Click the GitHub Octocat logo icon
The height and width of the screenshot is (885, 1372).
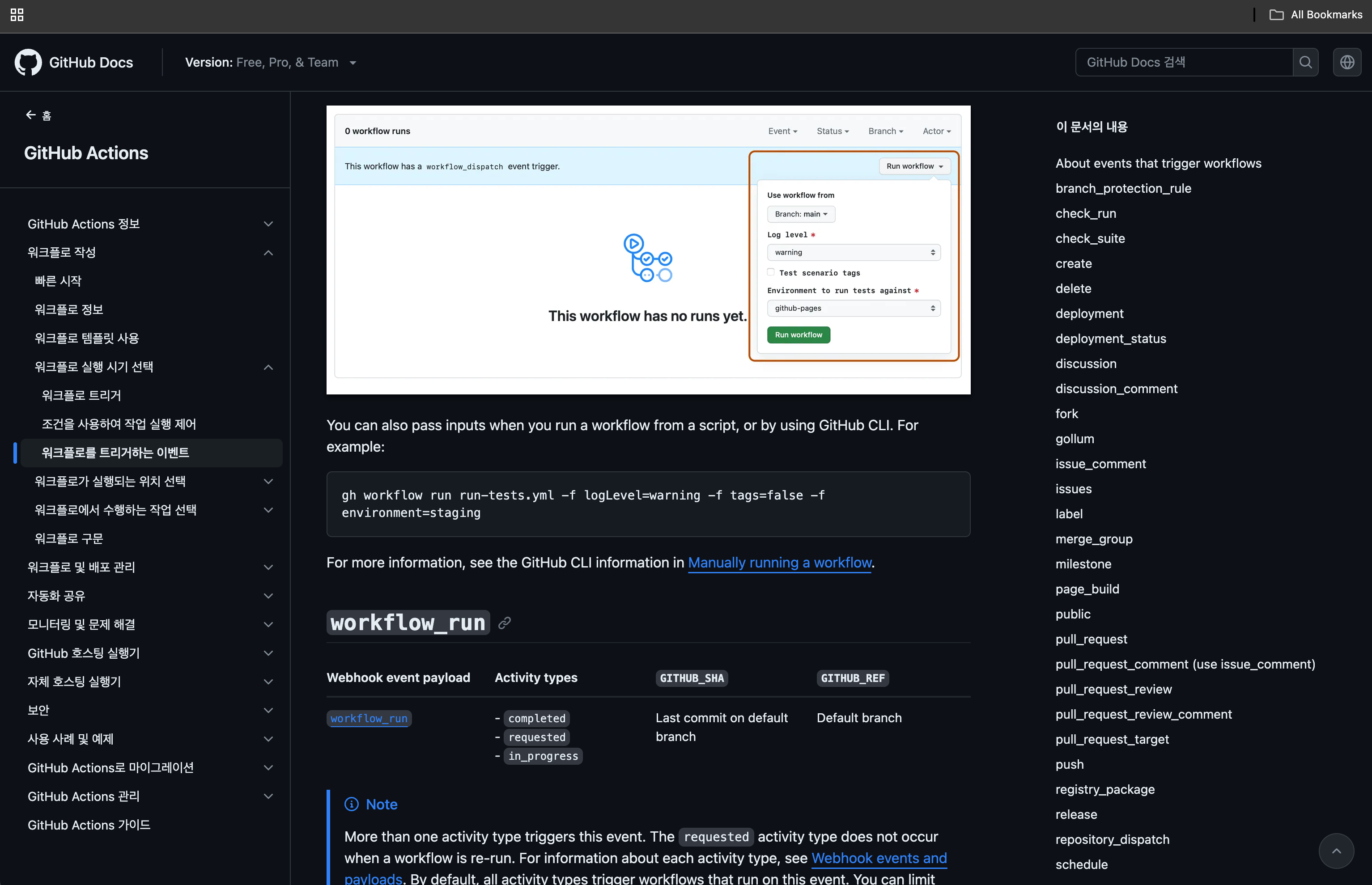click(x=28, y=62)
